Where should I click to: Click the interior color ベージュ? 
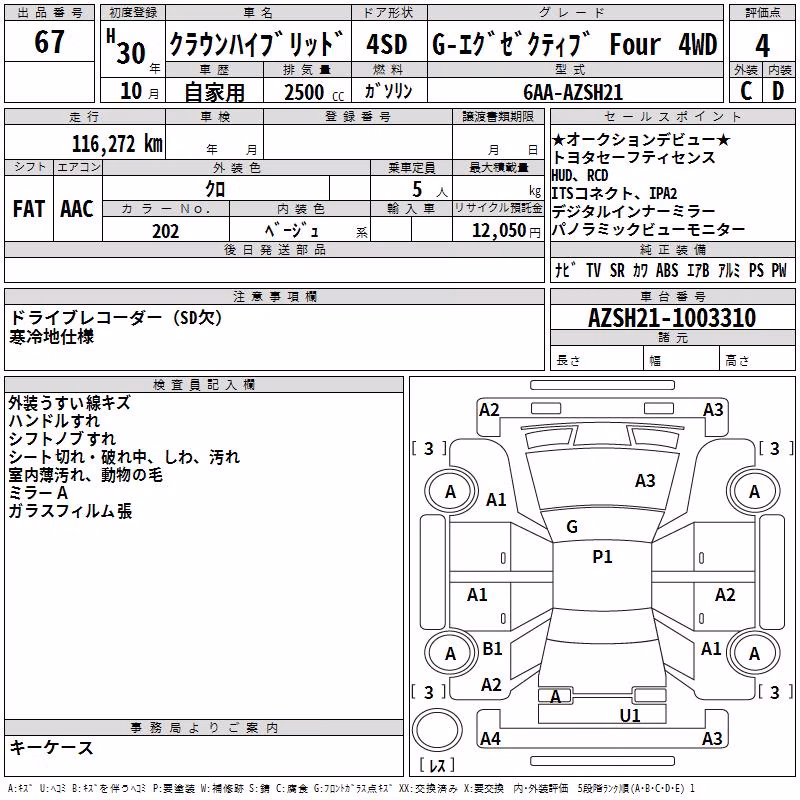(292, 231)
